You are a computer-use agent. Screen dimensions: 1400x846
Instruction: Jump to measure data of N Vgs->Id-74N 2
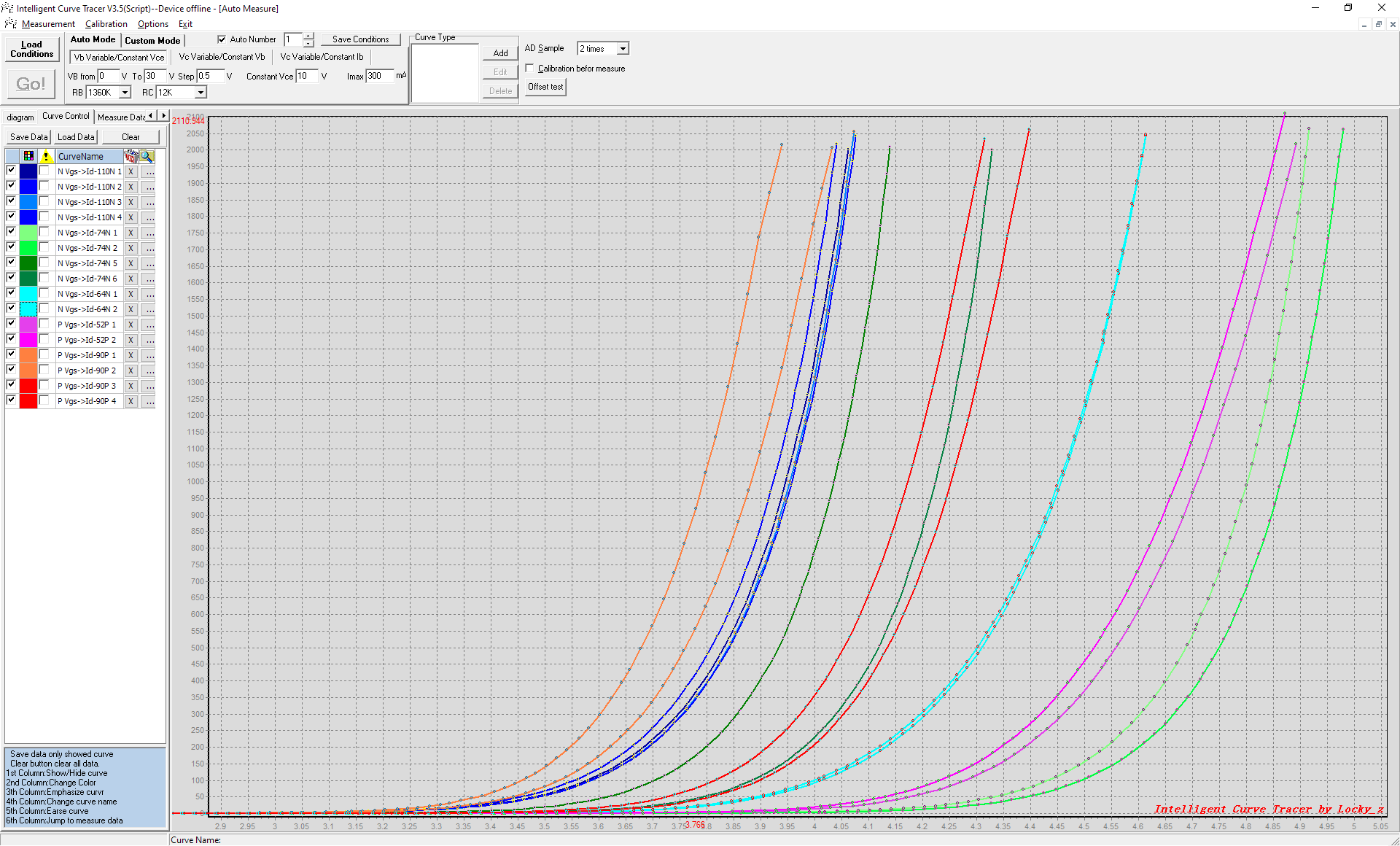coord(148,249)
